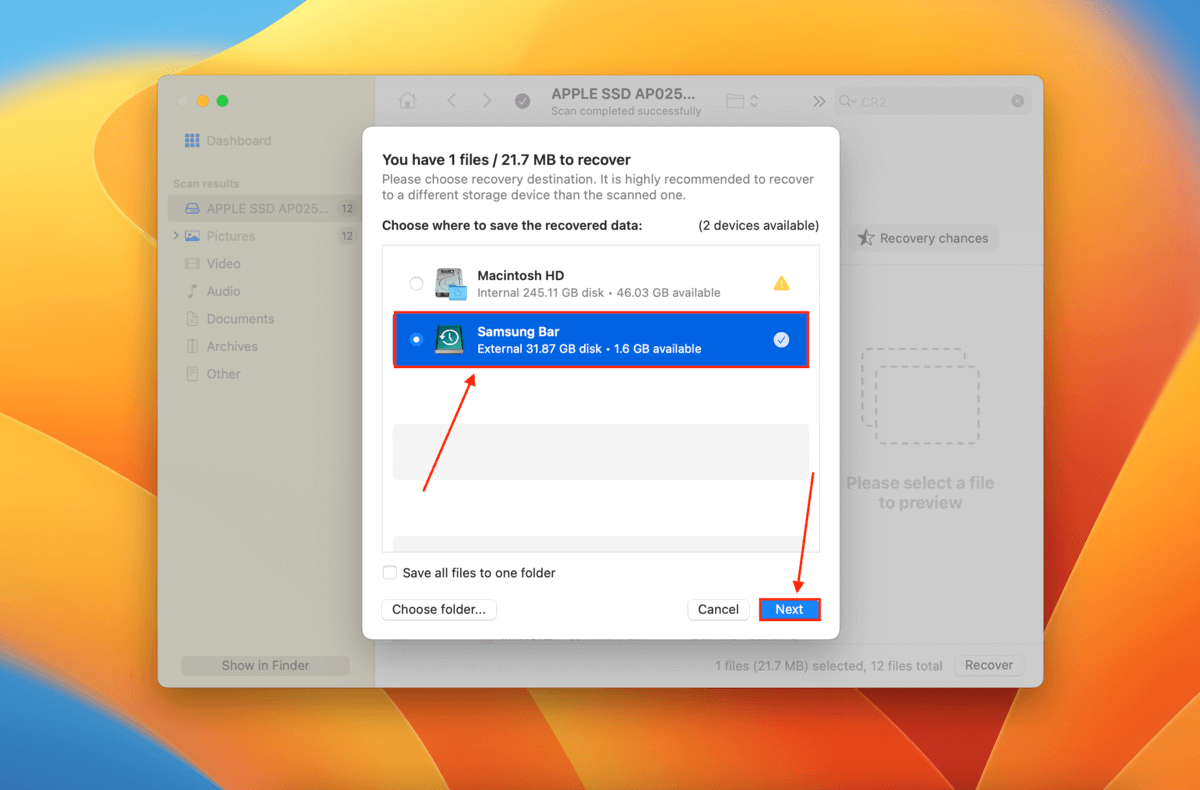The width and height of the screenshot is (1200, 790).
Task: Clear the search field with the x icon
Action: [x=1017, y=101]
